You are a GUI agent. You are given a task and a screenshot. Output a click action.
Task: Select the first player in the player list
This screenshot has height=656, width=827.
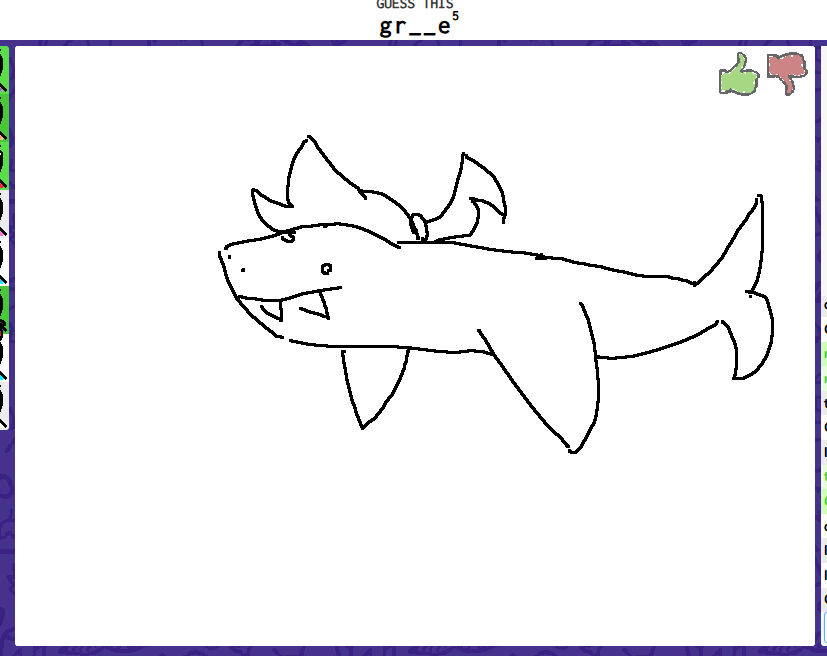(x=4, y=68)
